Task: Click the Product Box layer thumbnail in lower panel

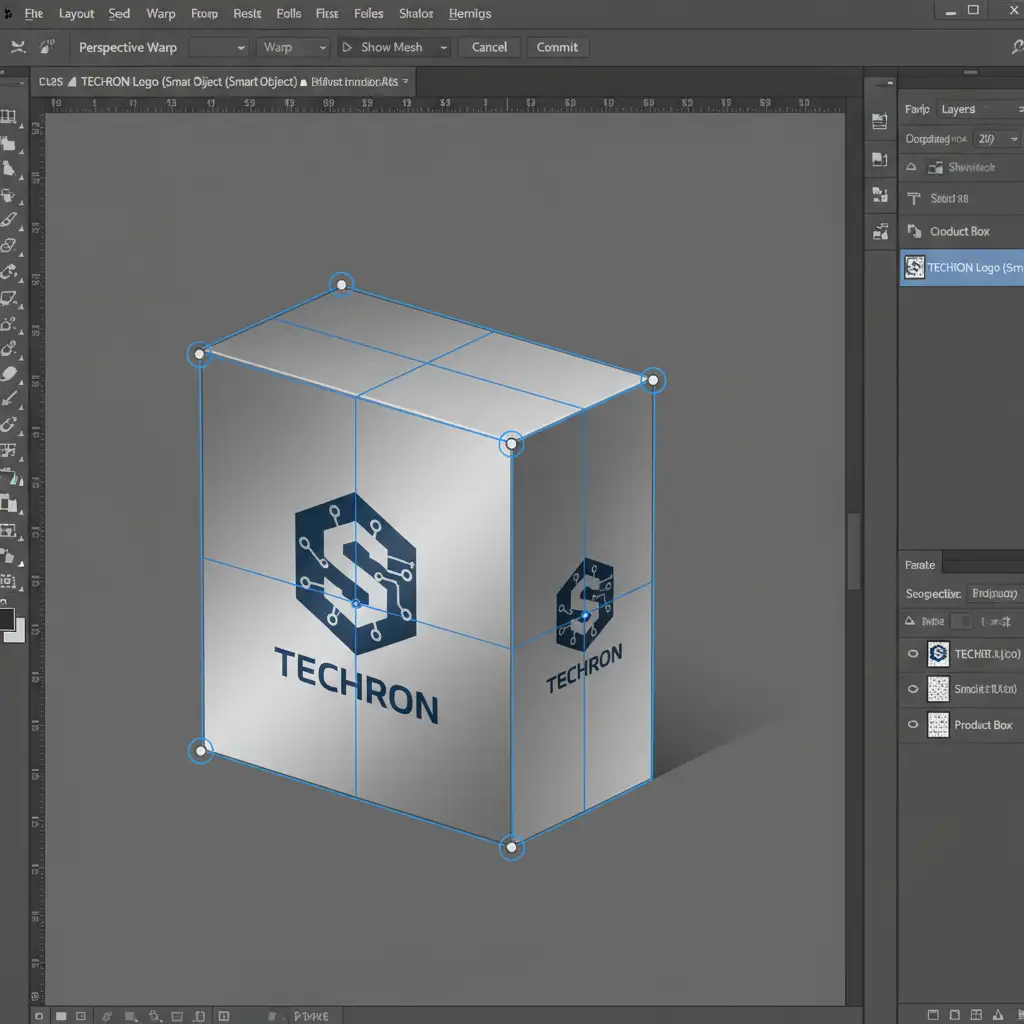Action: point(938,725)
